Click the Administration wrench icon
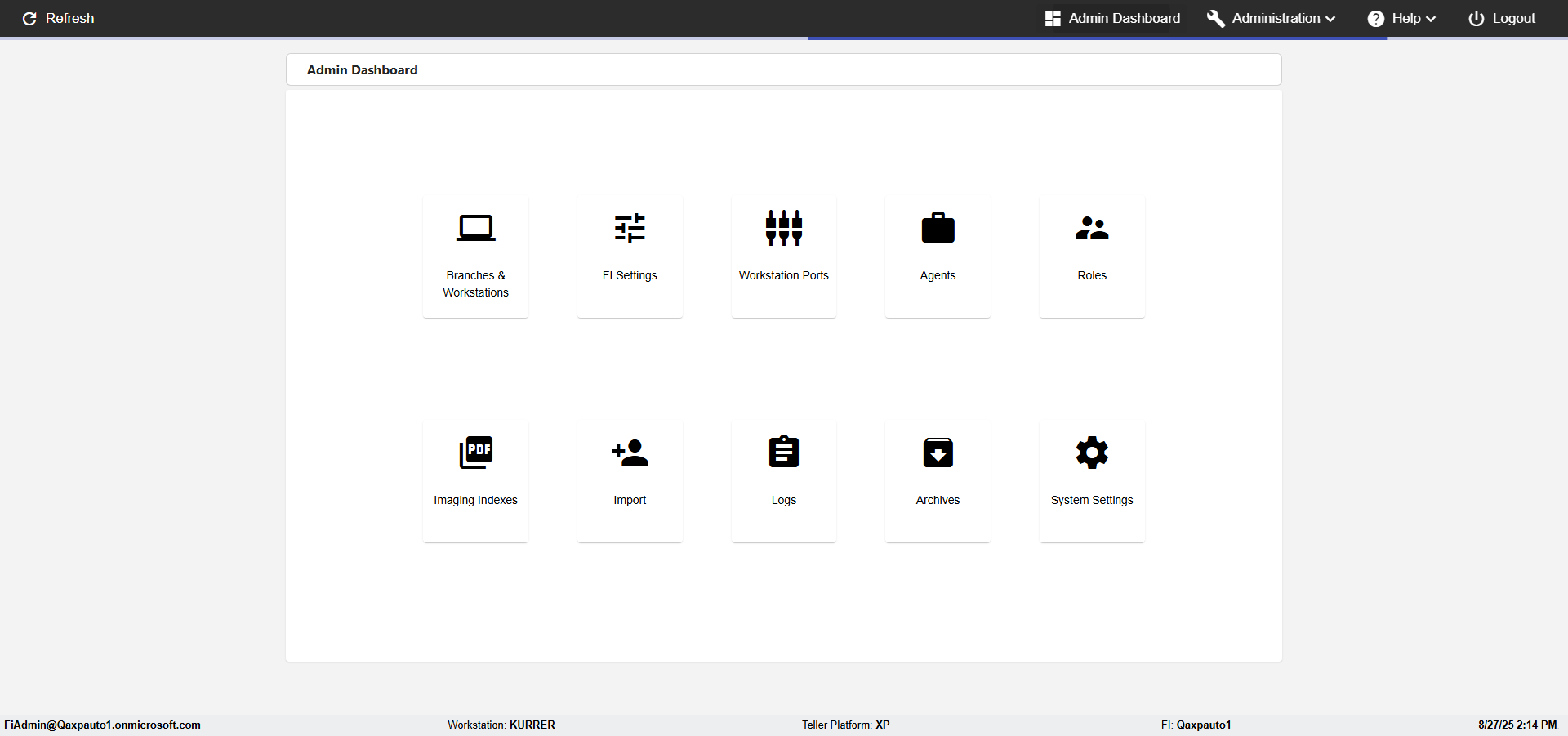1568x736 pixels. pyautogui.click(x=1215, y=18)
